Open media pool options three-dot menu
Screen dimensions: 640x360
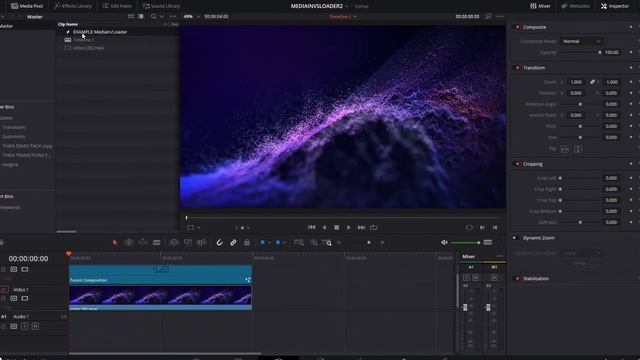(x=173, y=17)
